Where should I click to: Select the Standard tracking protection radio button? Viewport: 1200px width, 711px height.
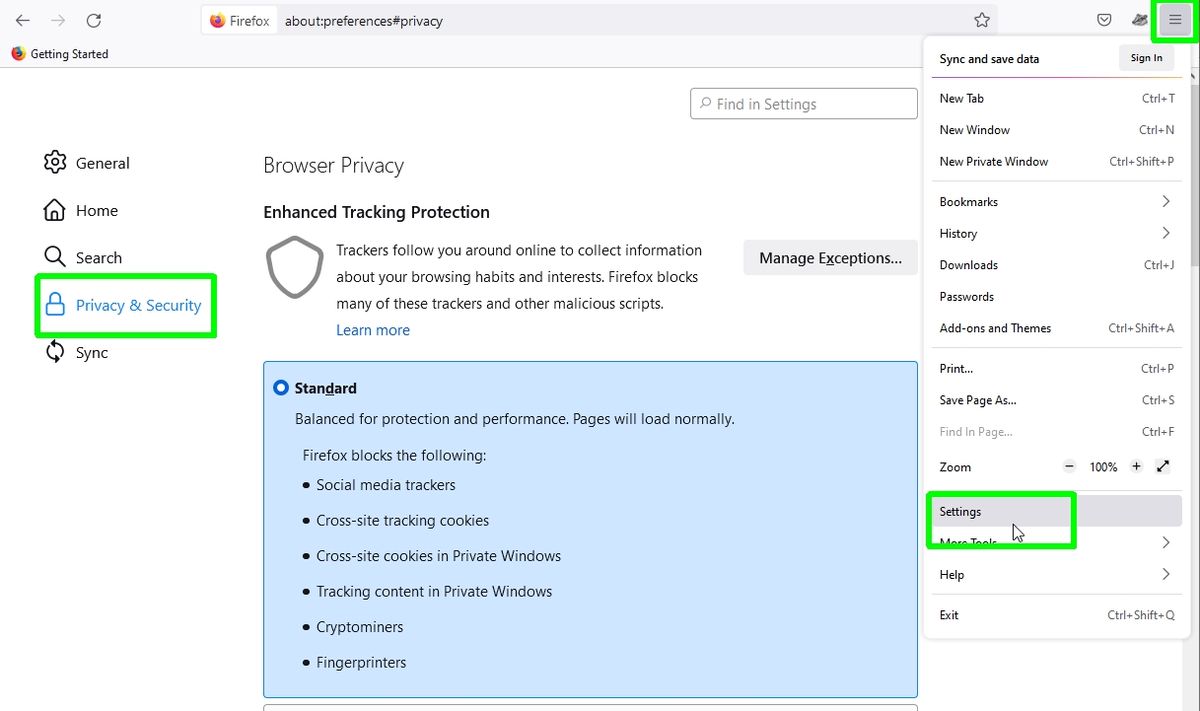(280, 387)
